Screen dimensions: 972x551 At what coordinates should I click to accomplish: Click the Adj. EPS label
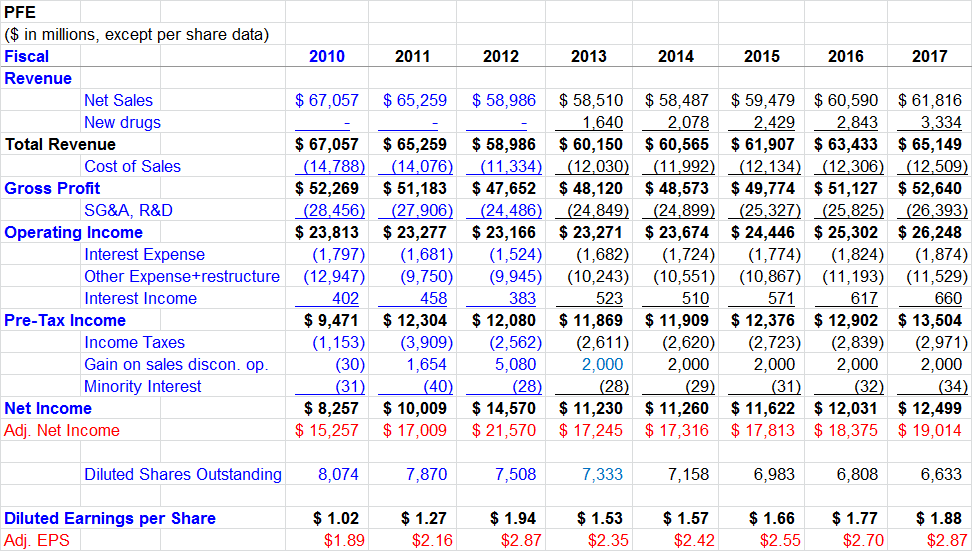37,540
